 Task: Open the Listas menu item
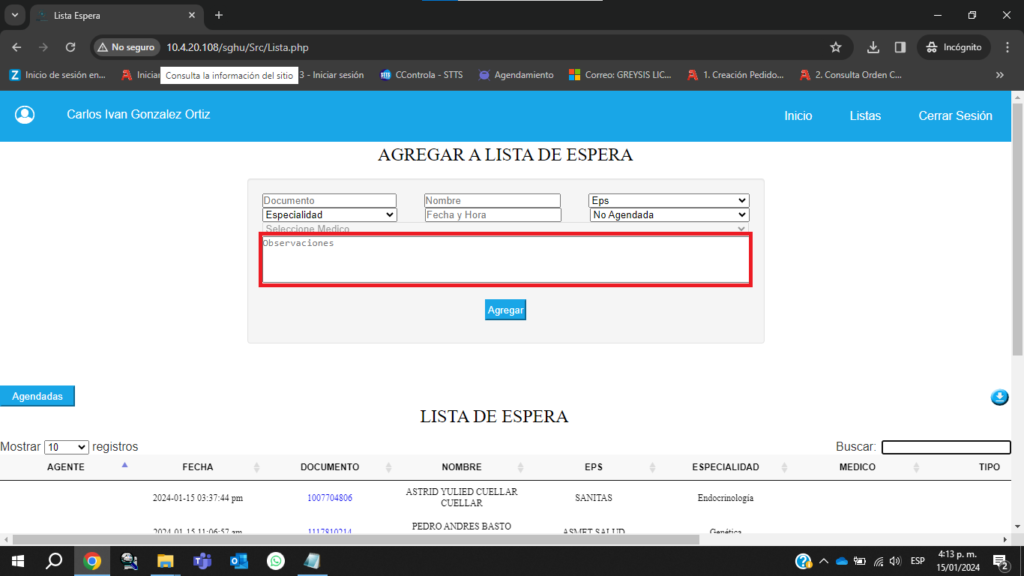pos(865,116)
